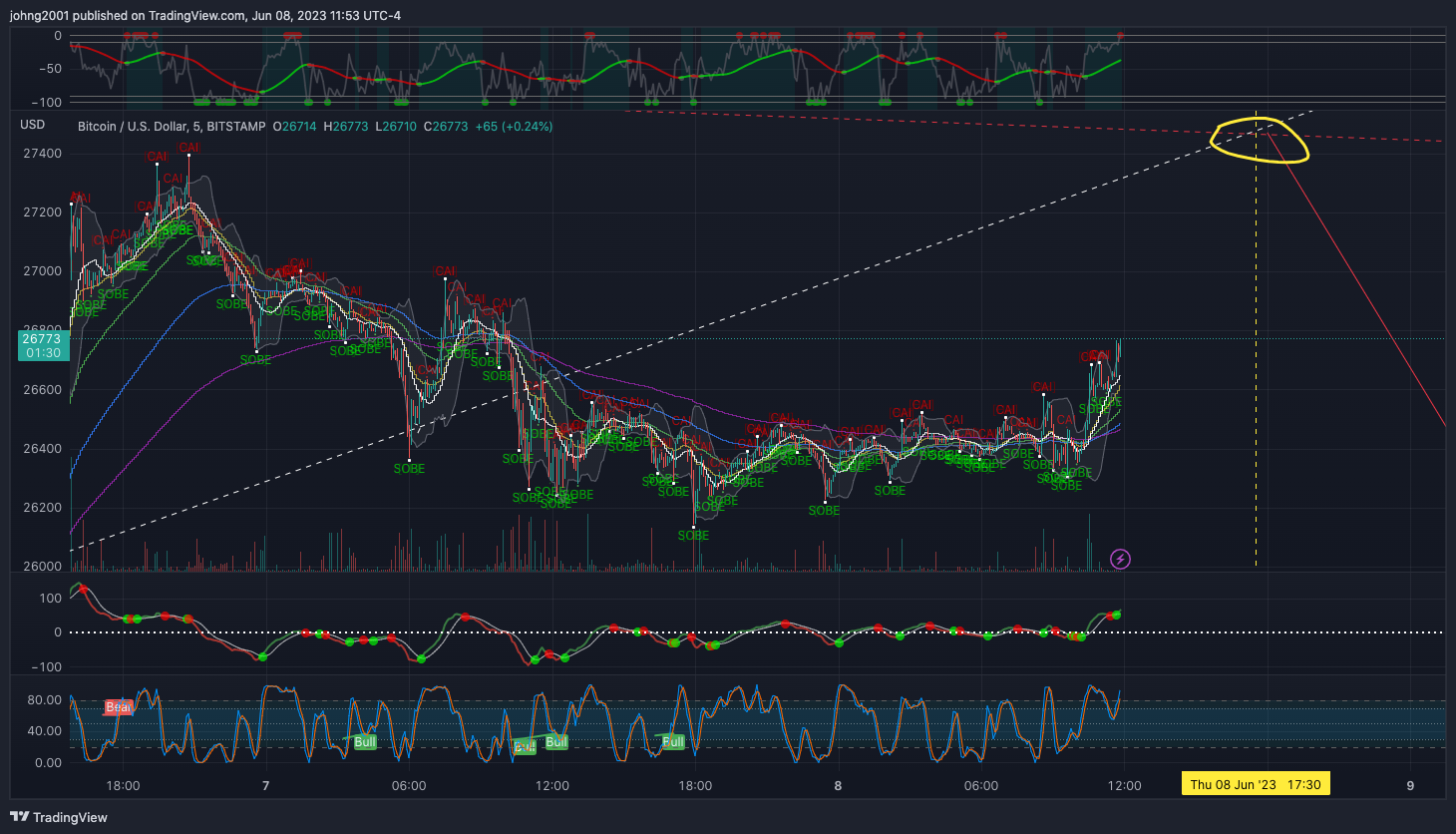Click day 8 on the time axis
Viewport: 1456px width, 834px height.
tap(838, 785)
